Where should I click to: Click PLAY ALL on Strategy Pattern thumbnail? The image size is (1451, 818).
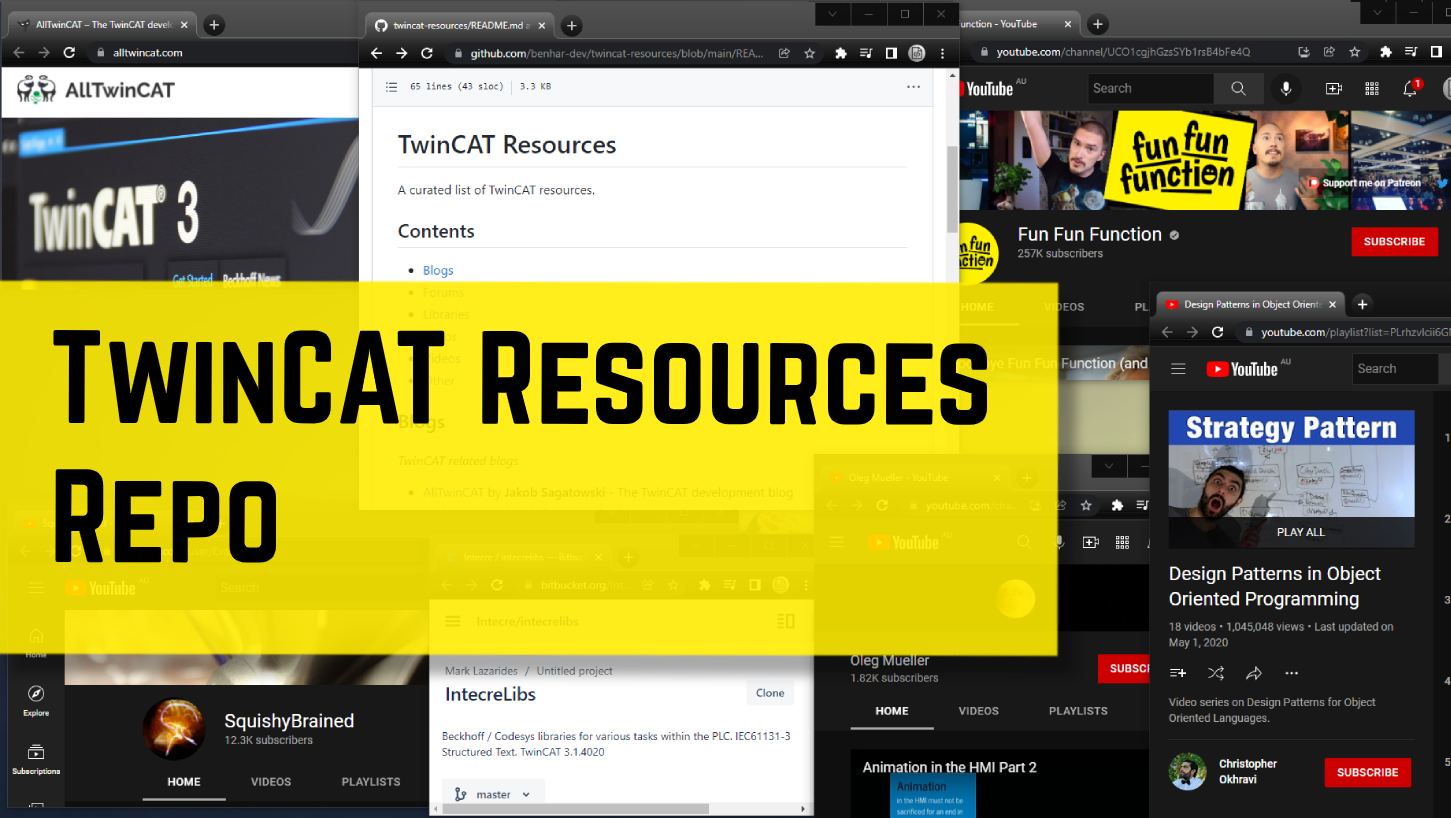tap(1300, 532)
